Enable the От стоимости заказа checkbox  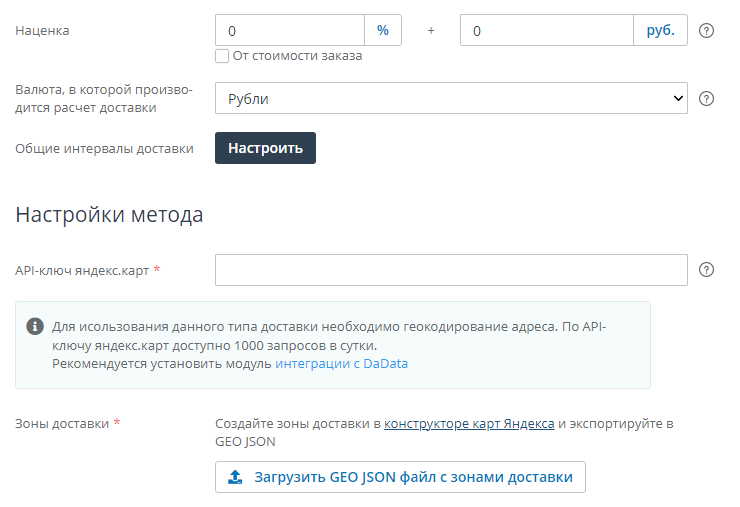click(x=222, y=56)
